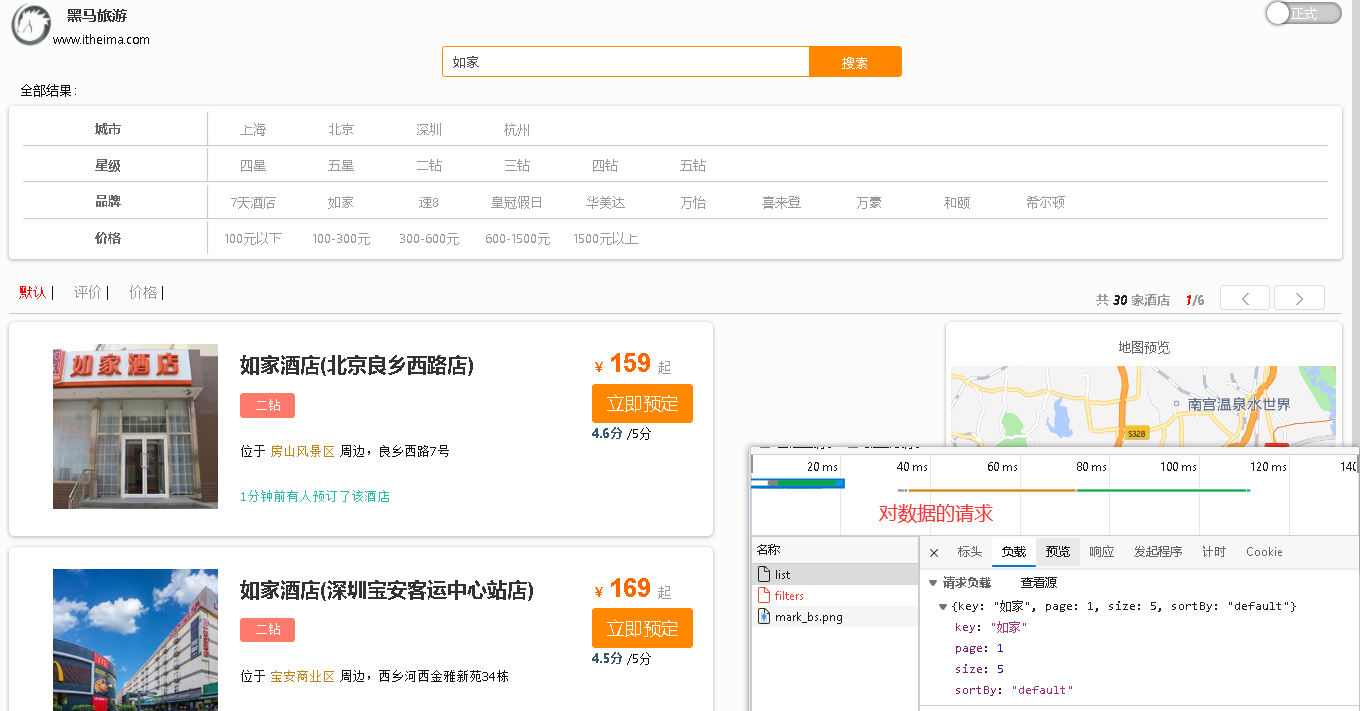Toggle the 正式 switch
The image size is (1360, 711).
click(1303, 13)
